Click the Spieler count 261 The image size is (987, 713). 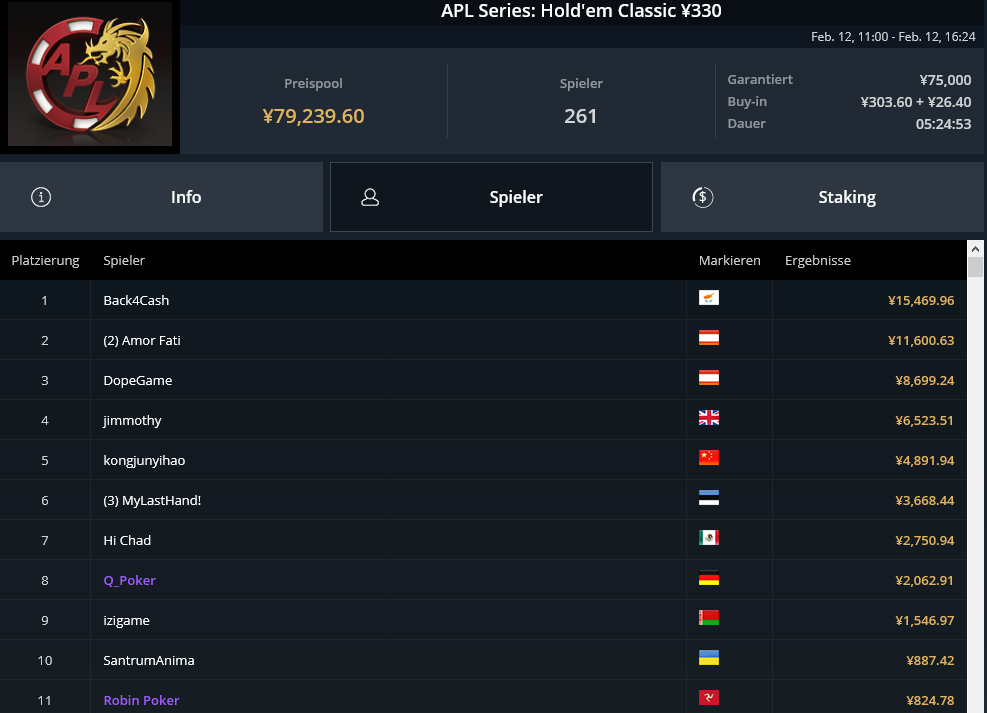[580, 116]
